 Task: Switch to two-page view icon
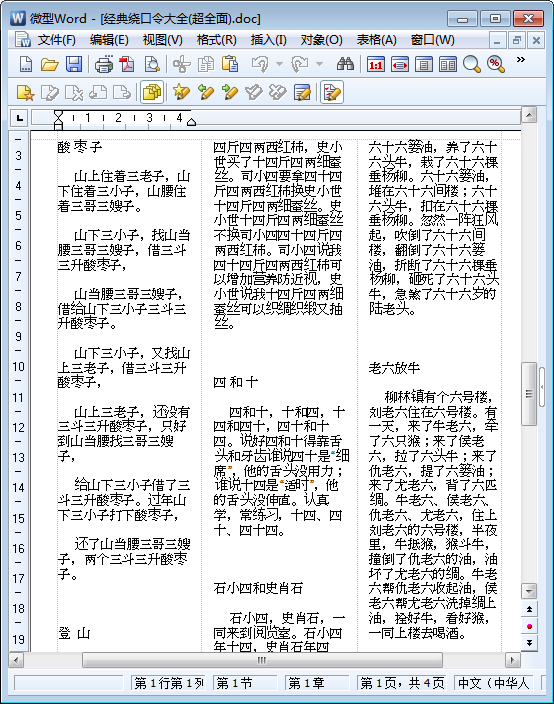point(448,65)
